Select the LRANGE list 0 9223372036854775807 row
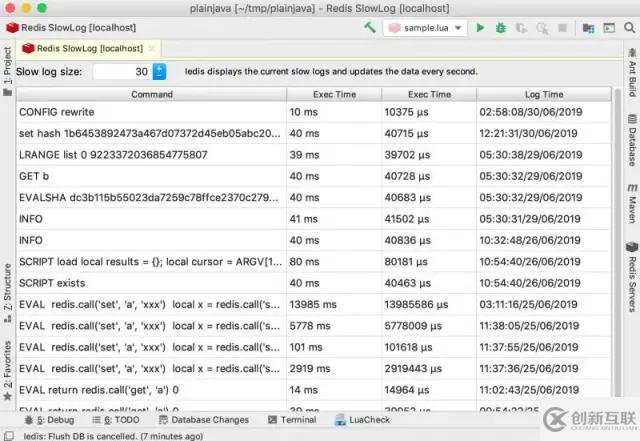 click(314, 155)
